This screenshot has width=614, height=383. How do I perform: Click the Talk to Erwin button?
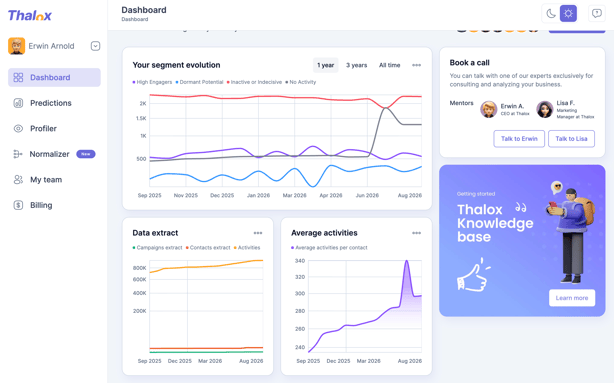(x=519, y=139)
